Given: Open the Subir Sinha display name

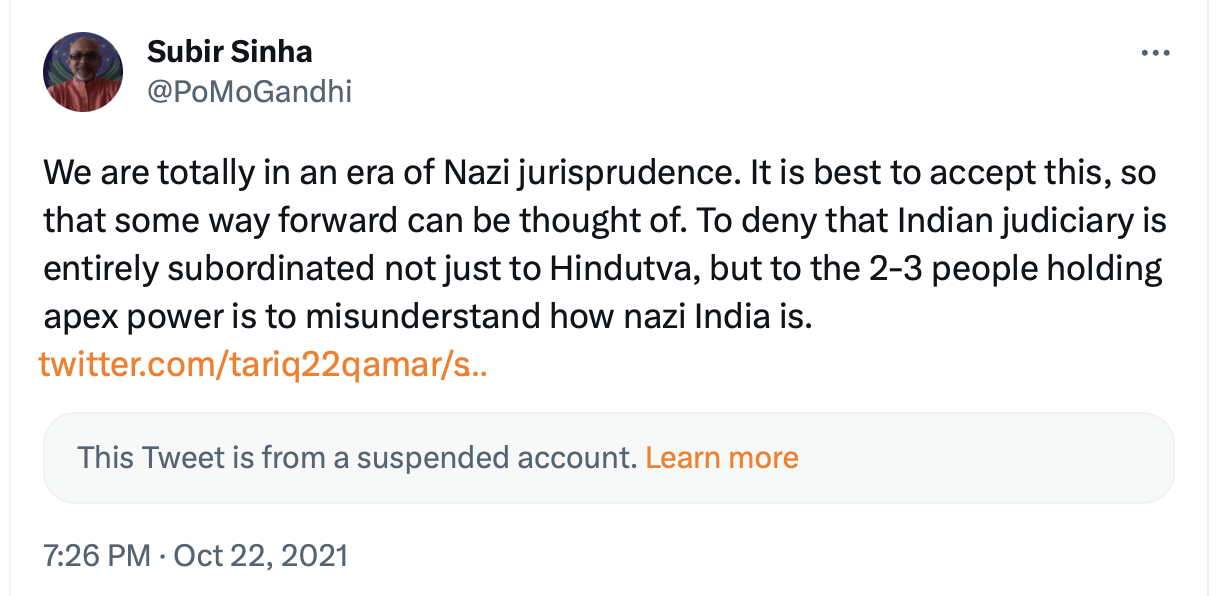Looking at the screenshot, I should [229, 52].
